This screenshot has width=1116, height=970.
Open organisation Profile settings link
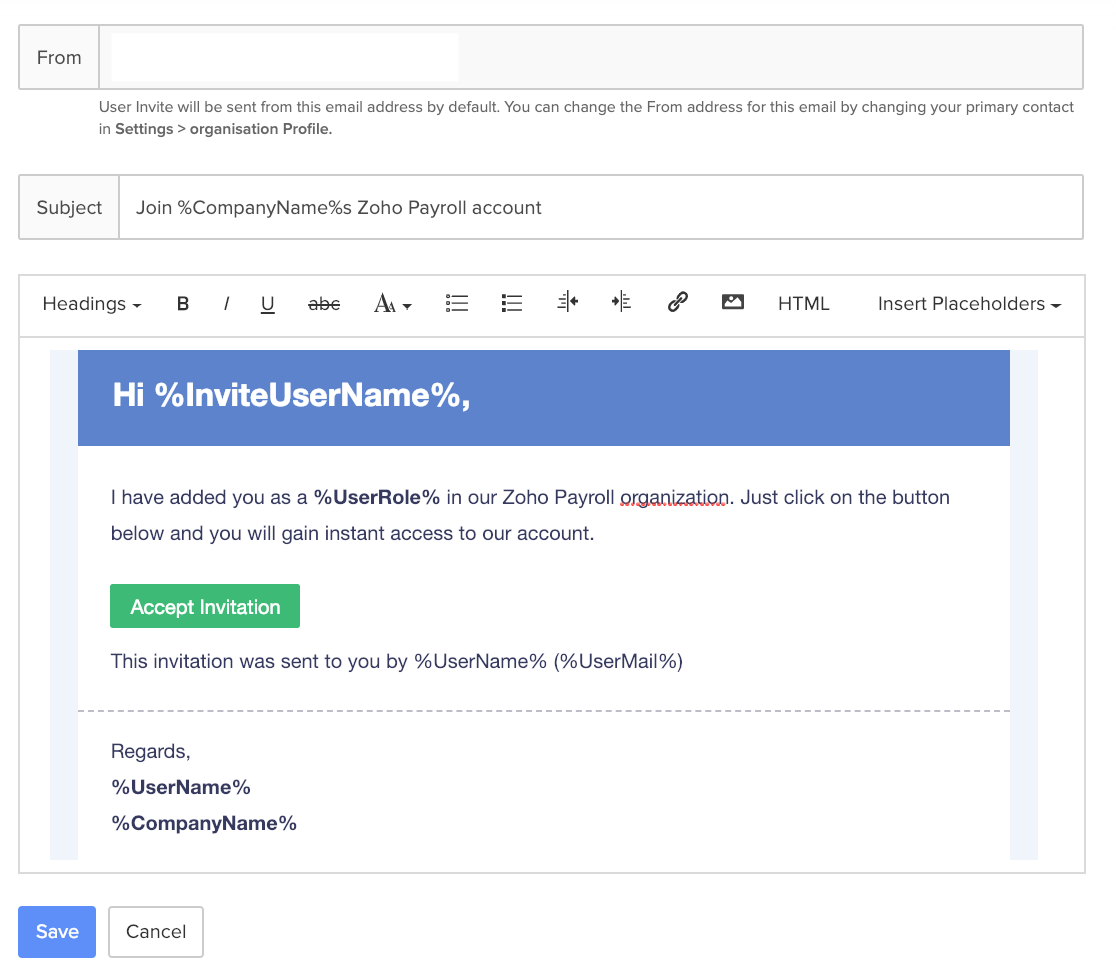click(259, 128)
